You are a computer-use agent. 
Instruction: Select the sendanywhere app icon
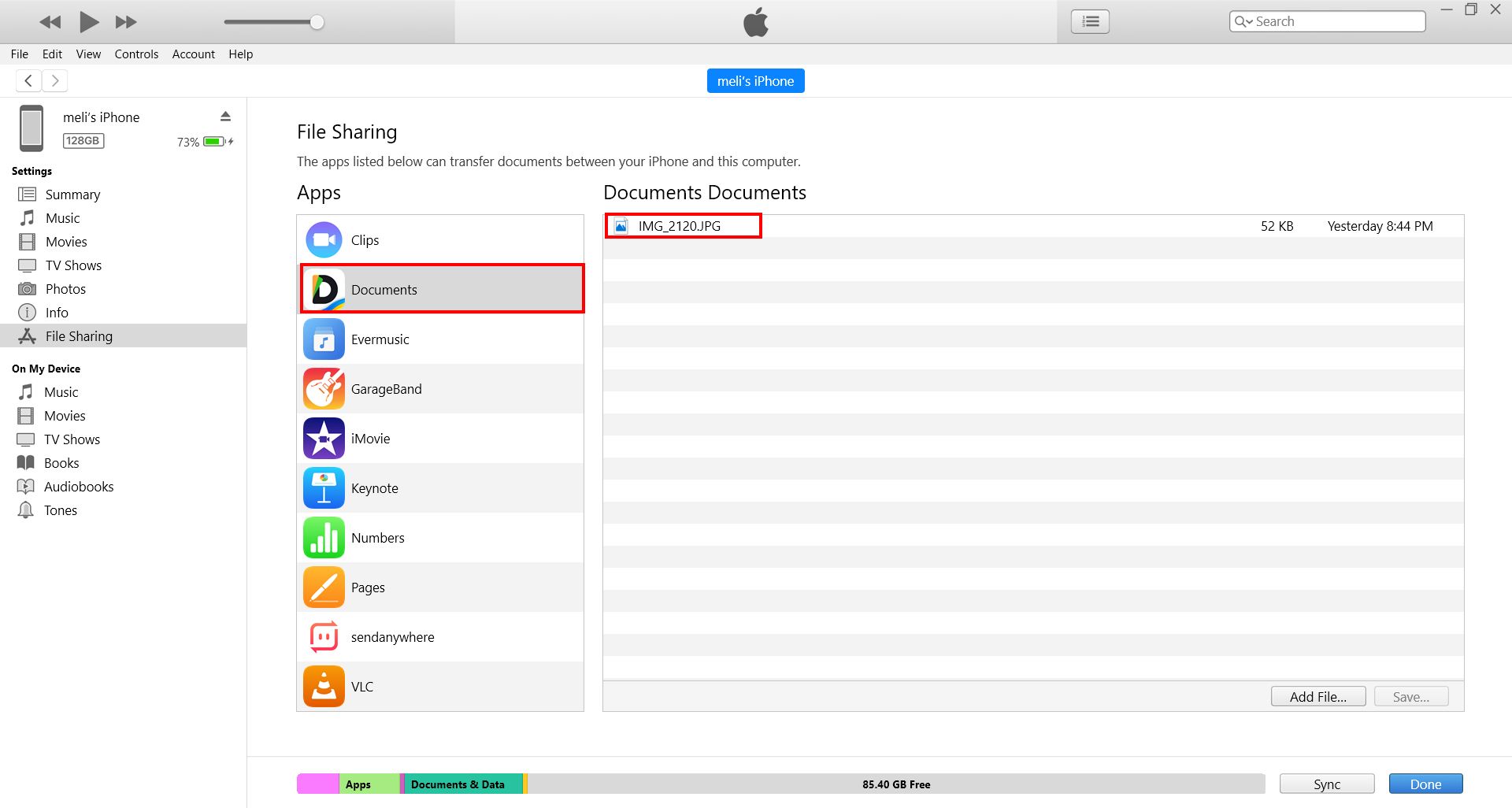click(324, 637)
